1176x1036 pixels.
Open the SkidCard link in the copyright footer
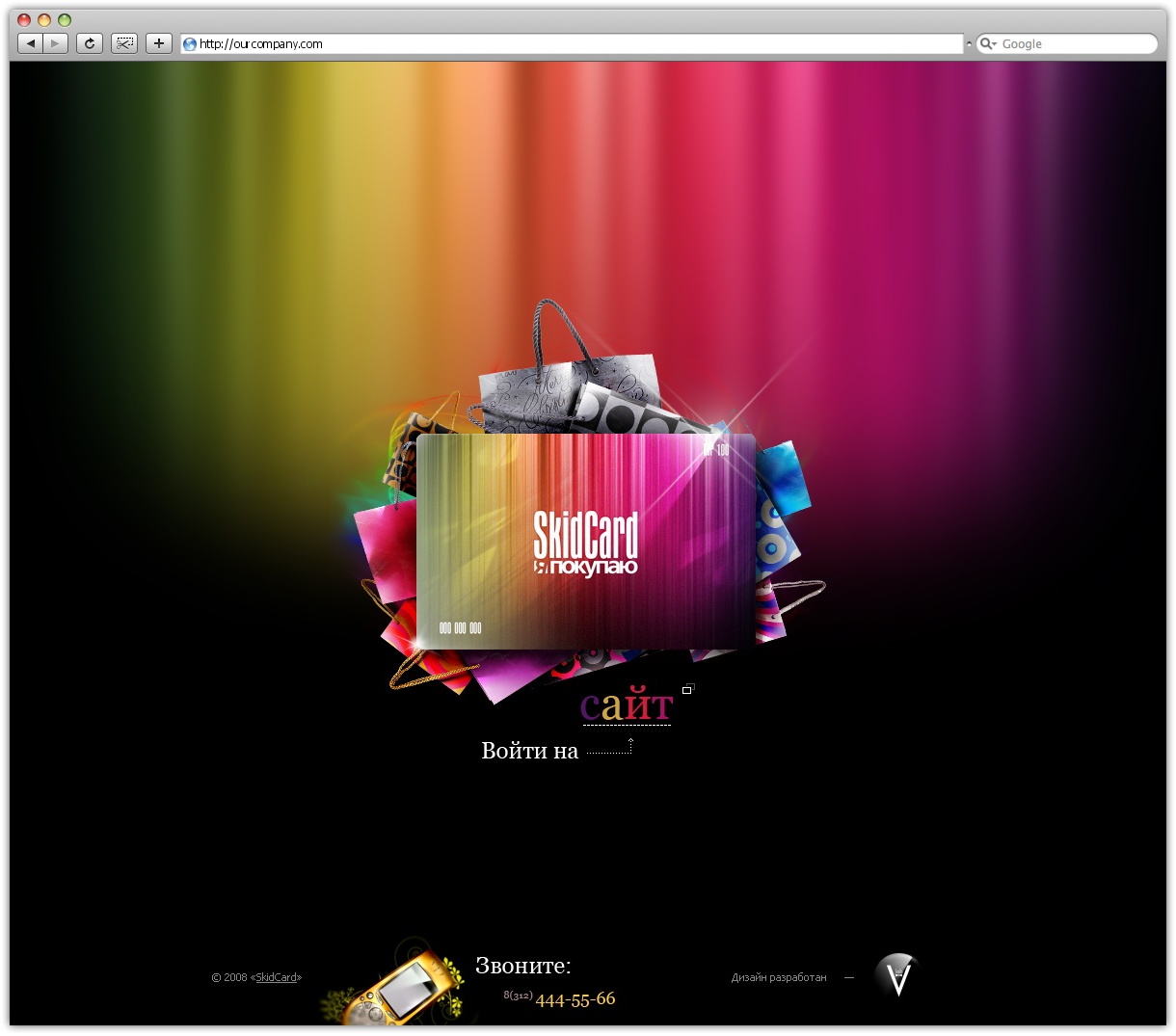click(x=276, y=977)
